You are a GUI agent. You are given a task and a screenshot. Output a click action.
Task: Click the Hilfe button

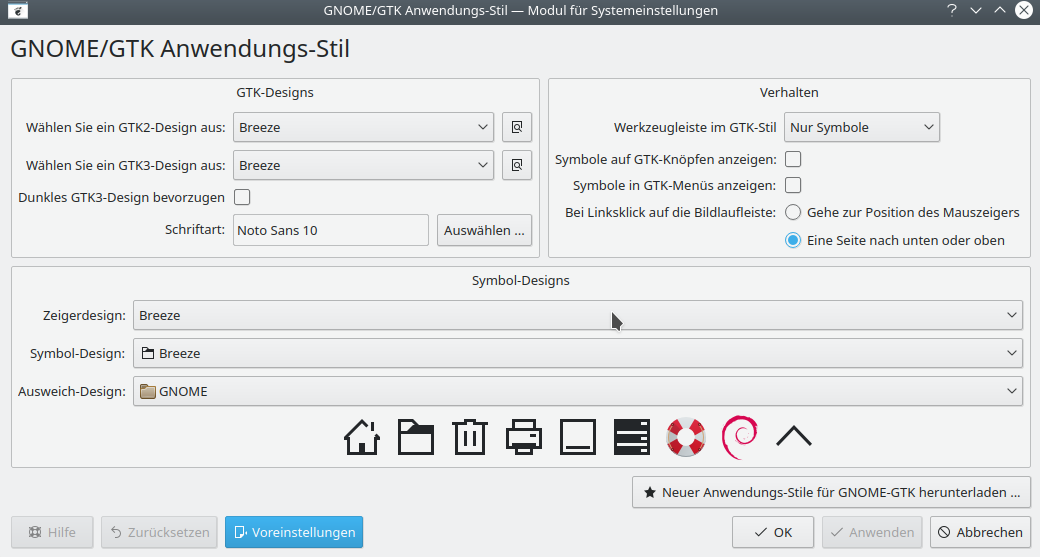click(x=52, y=532)
